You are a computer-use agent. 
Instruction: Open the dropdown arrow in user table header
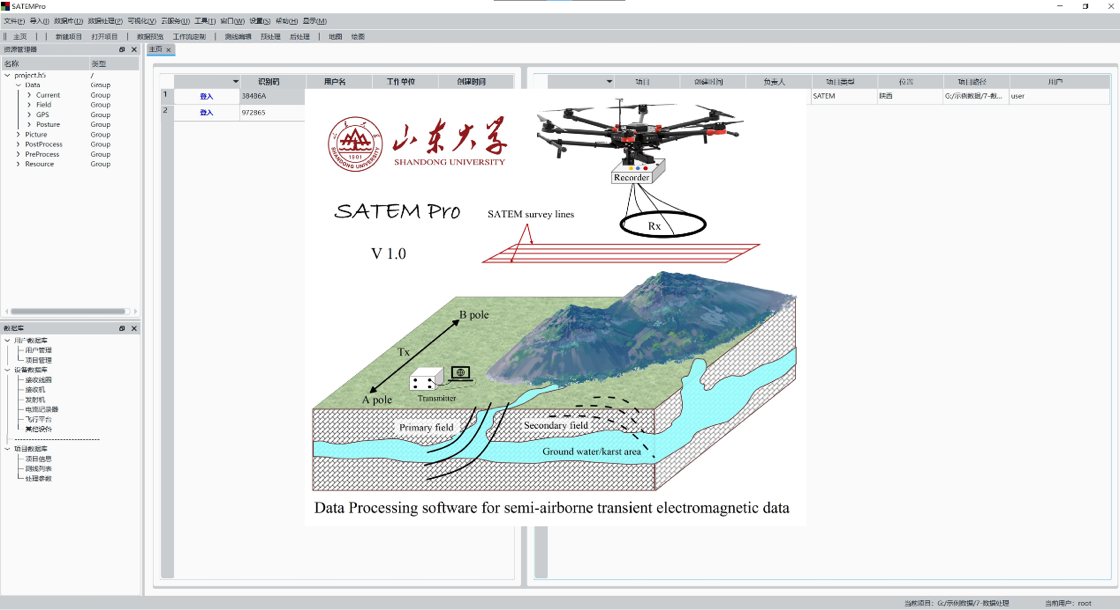236,82
